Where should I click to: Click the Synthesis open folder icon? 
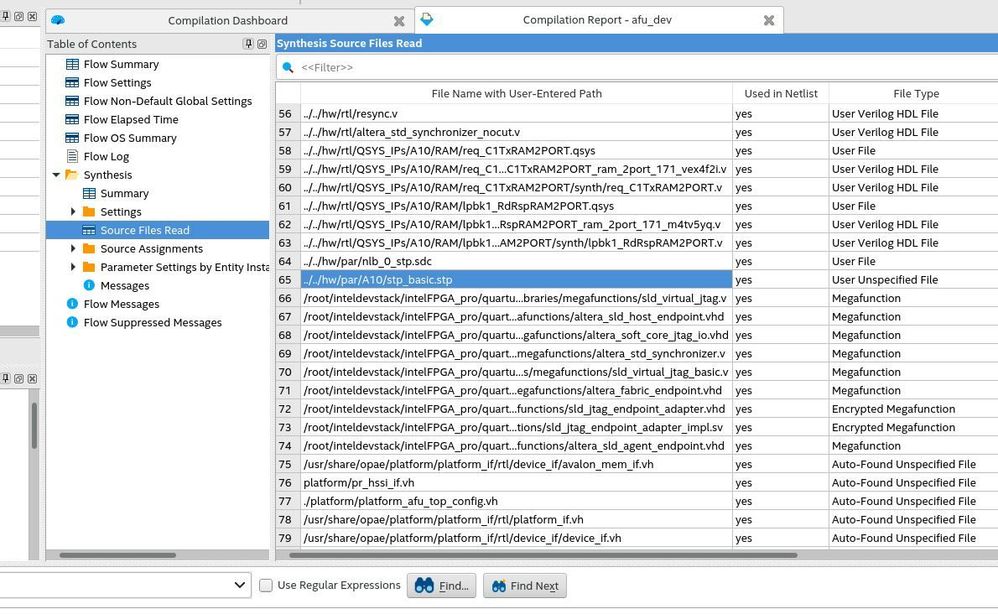72,175
